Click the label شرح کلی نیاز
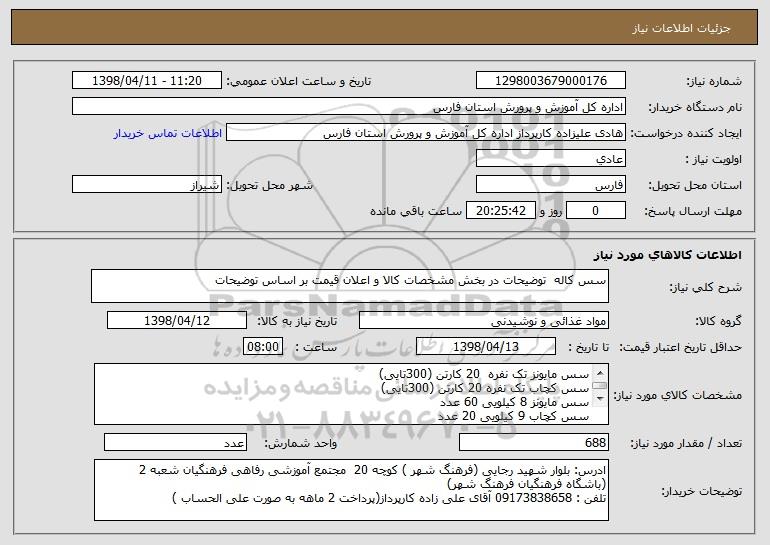 (706, 288)
